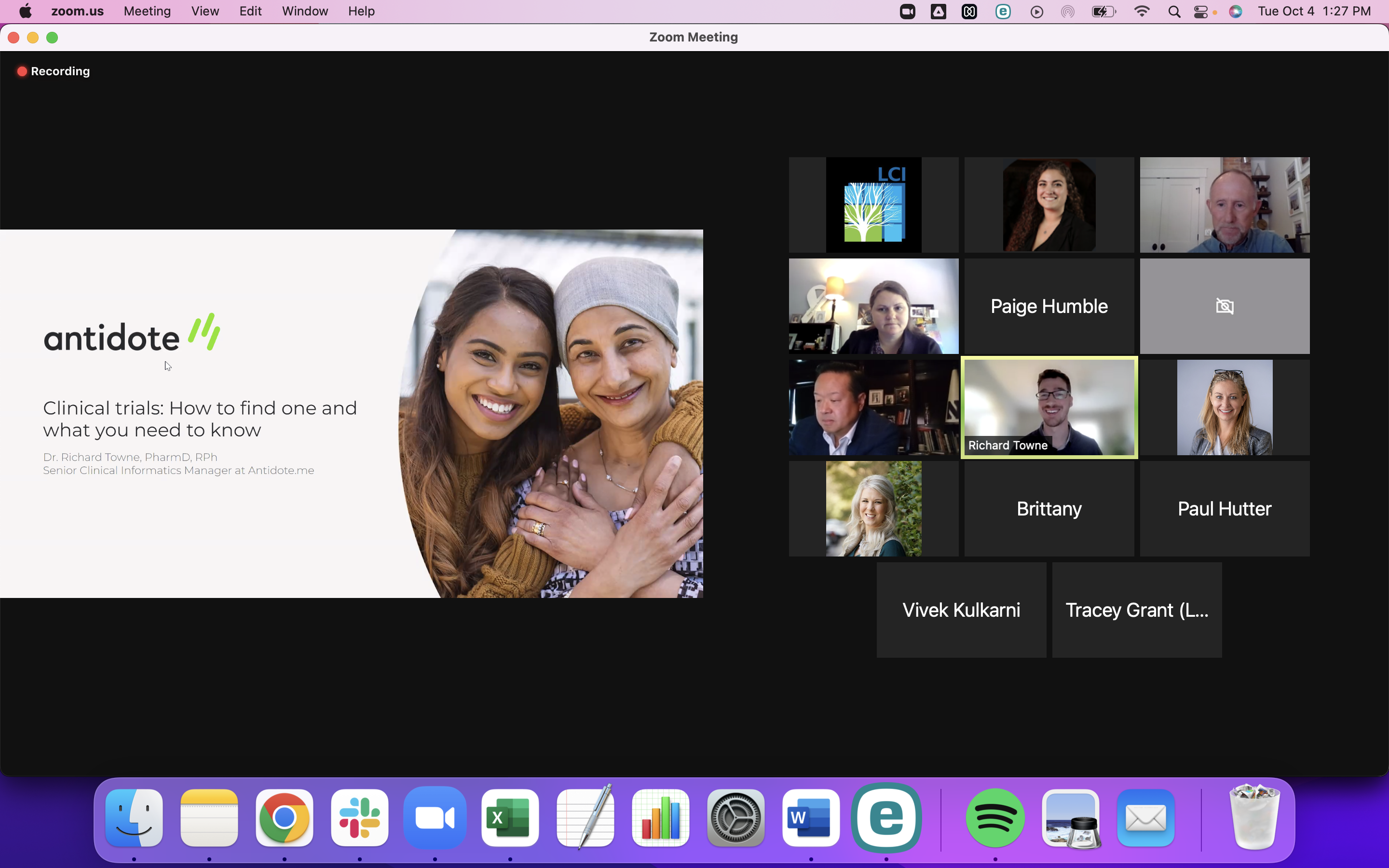Click the red Recording indicator
Image resolution: width=1389 pixels, height=868 pixels.
[x=54, y=71]
